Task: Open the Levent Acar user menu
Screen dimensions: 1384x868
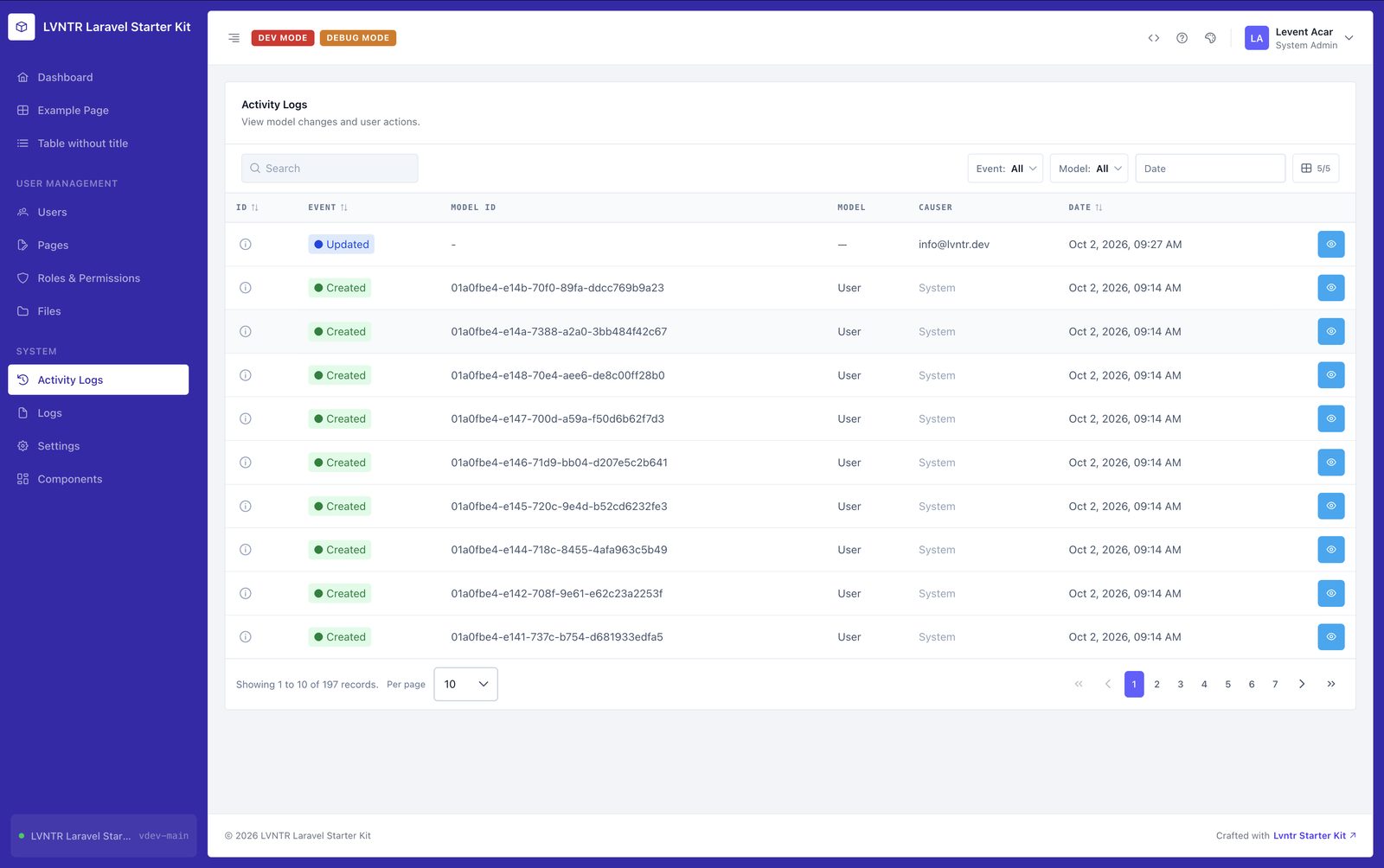Action: click(x=1299, y=38)
